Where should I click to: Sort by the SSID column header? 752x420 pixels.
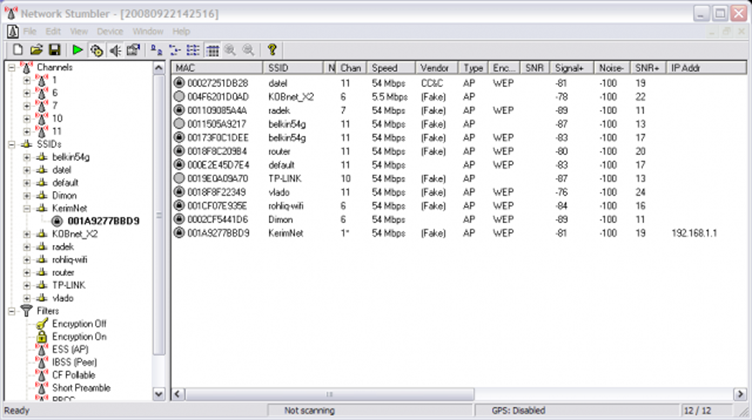click(293, 68)
